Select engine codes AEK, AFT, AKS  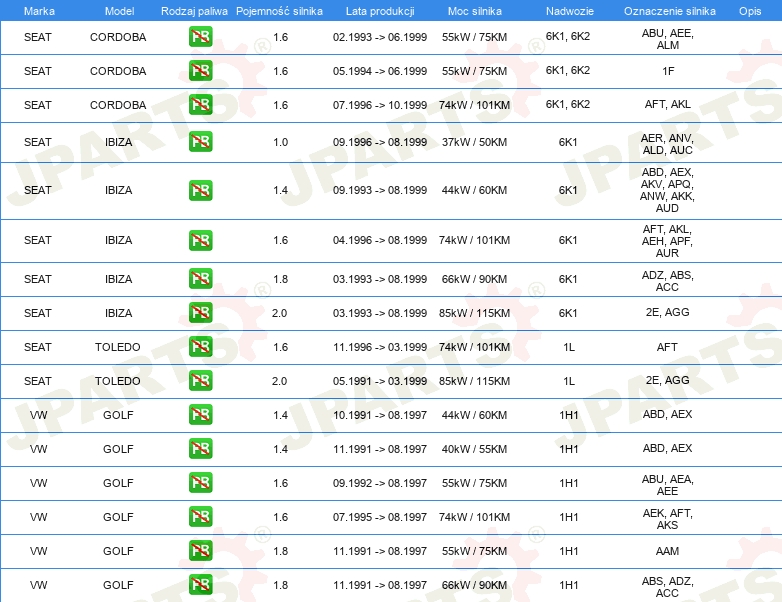[667, 519]
